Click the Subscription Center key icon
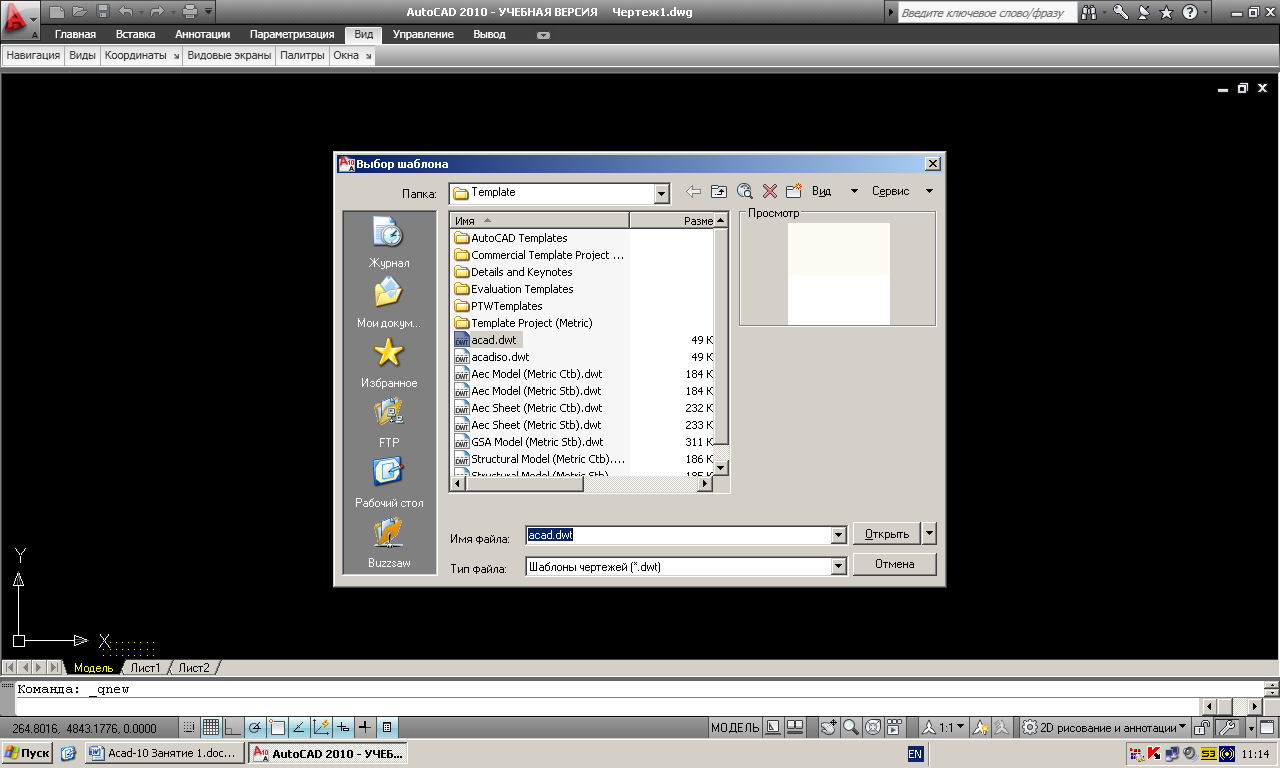Image resolution: width=1280 pixels, height=768 pixels. pos(1121,12)
